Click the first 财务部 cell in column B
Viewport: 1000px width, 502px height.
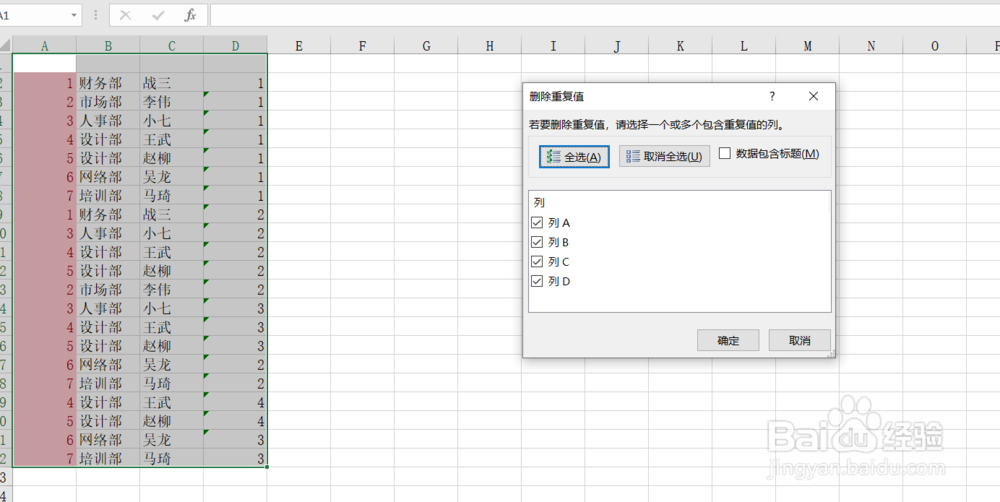[108, 82]
